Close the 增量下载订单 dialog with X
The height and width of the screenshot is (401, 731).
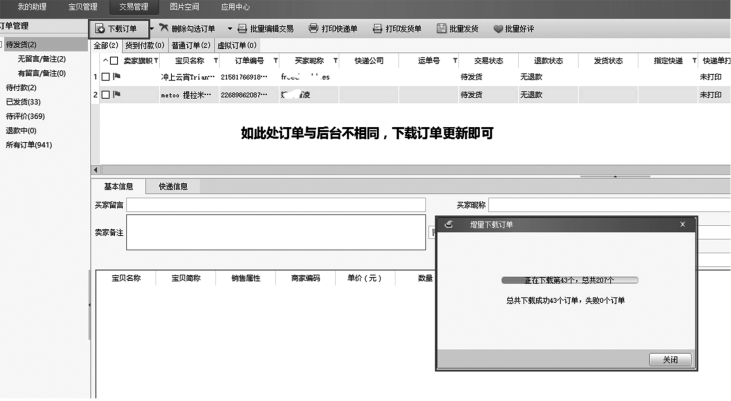(x=683, y=224)
